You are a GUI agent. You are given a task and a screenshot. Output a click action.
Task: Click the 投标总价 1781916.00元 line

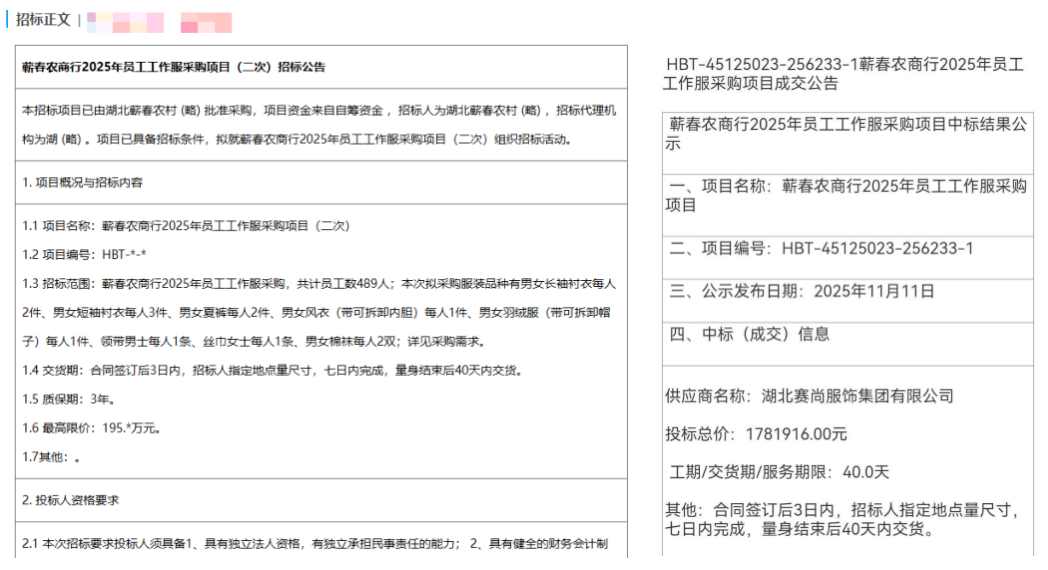(x=756, y=434)
